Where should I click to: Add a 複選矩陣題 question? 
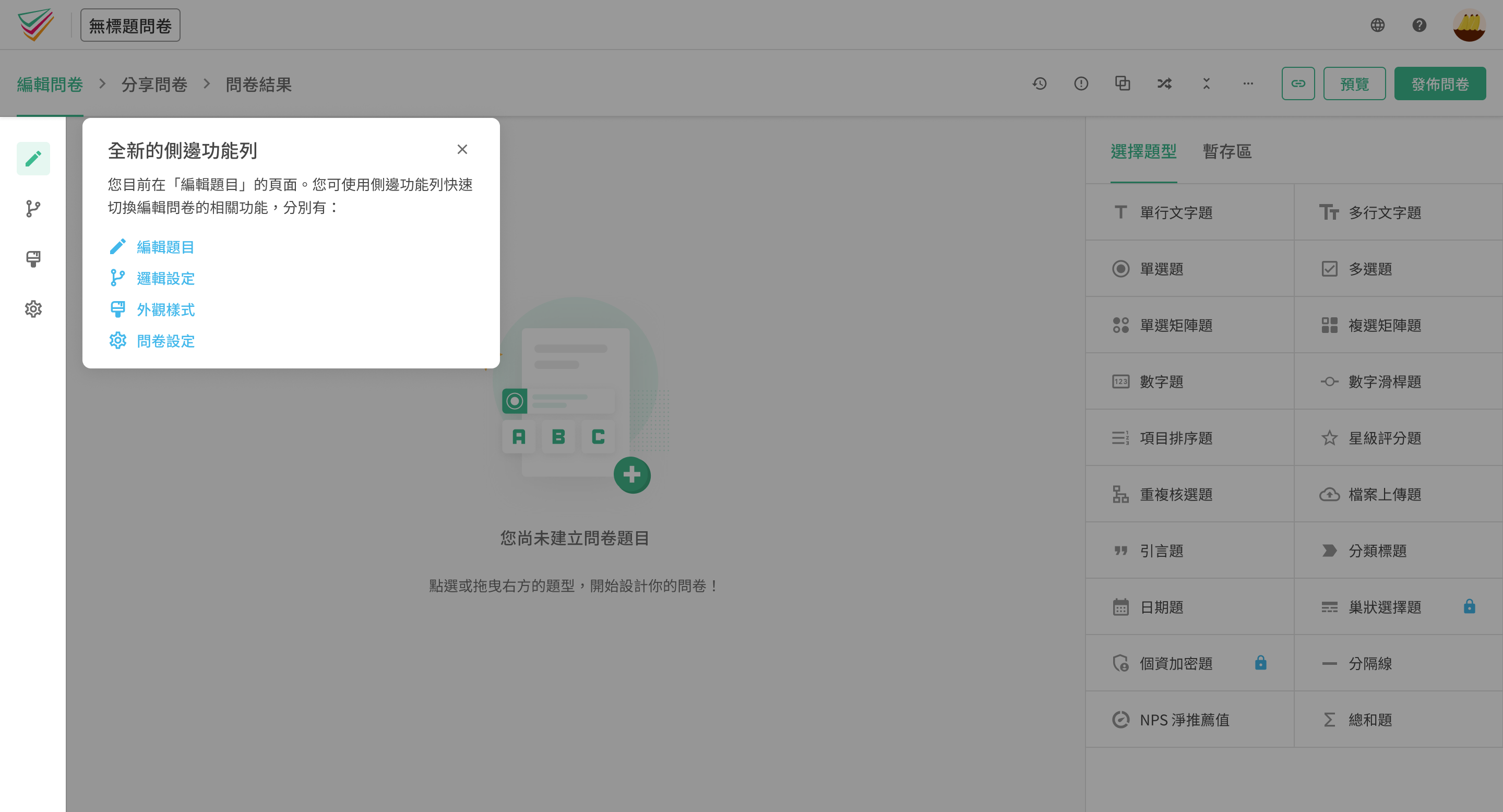[x=1399, y=325]
